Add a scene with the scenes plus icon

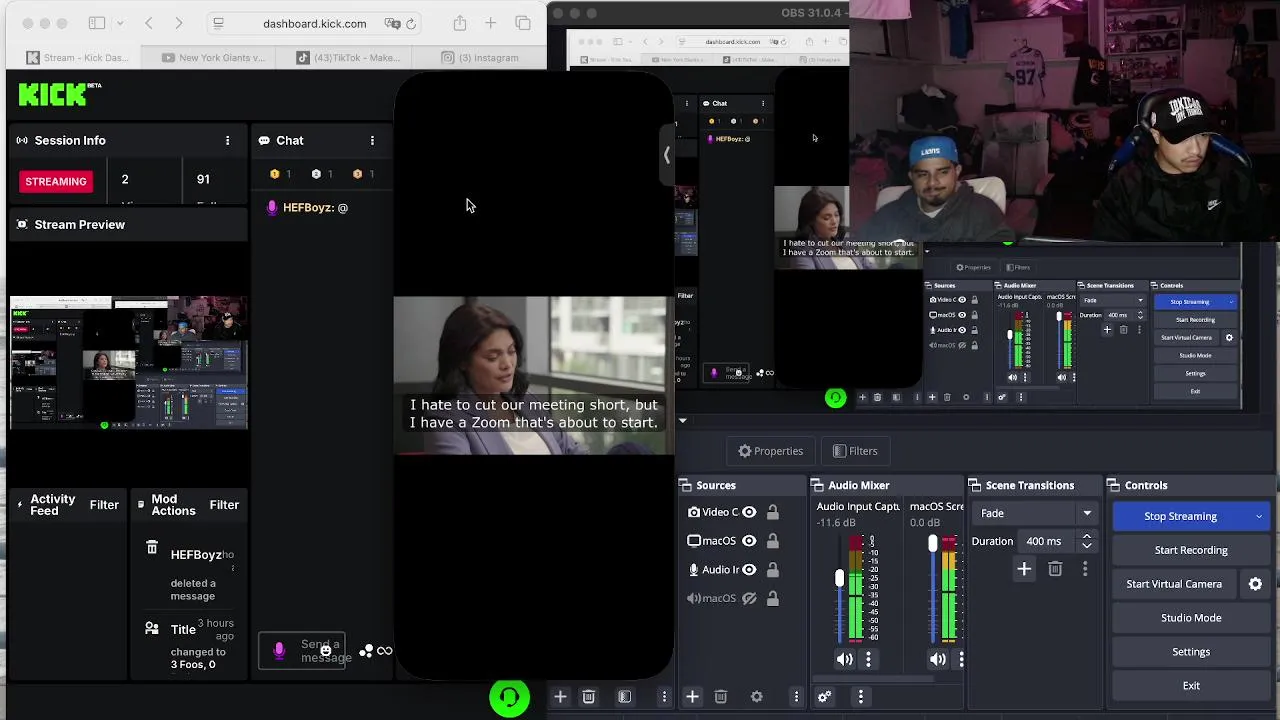[560, 696]
